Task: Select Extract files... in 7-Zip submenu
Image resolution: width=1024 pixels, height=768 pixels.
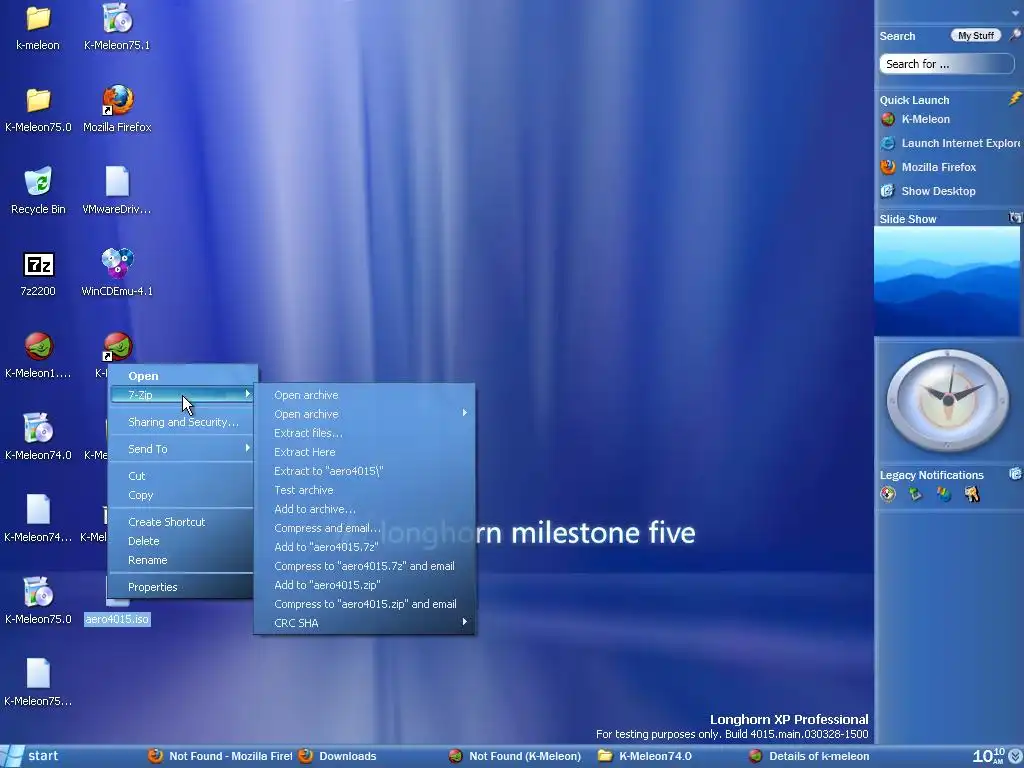Action: (364, 433)
